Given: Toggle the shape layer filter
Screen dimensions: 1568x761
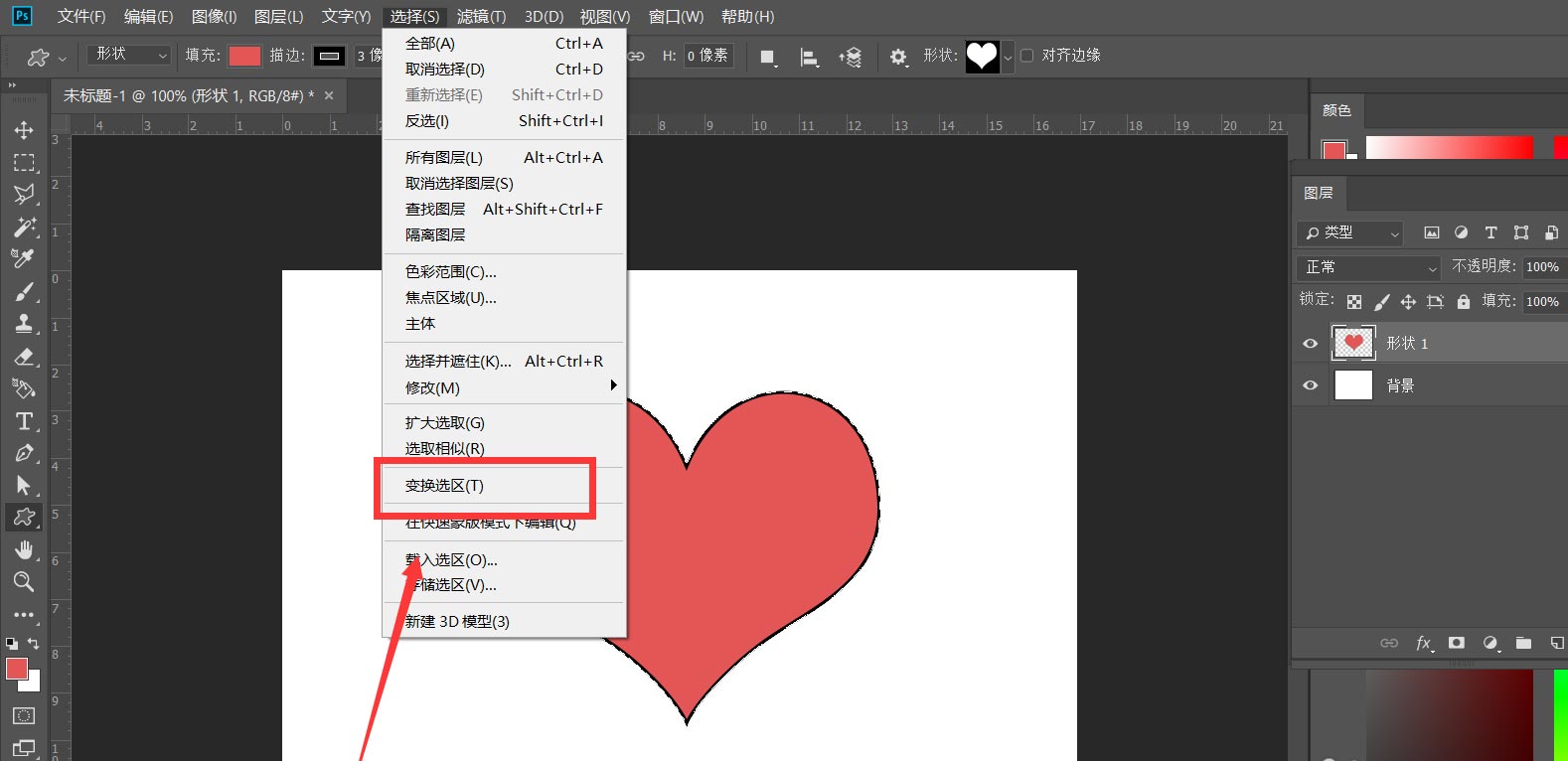Looking at the screenshot, I should coord(1521,232).
